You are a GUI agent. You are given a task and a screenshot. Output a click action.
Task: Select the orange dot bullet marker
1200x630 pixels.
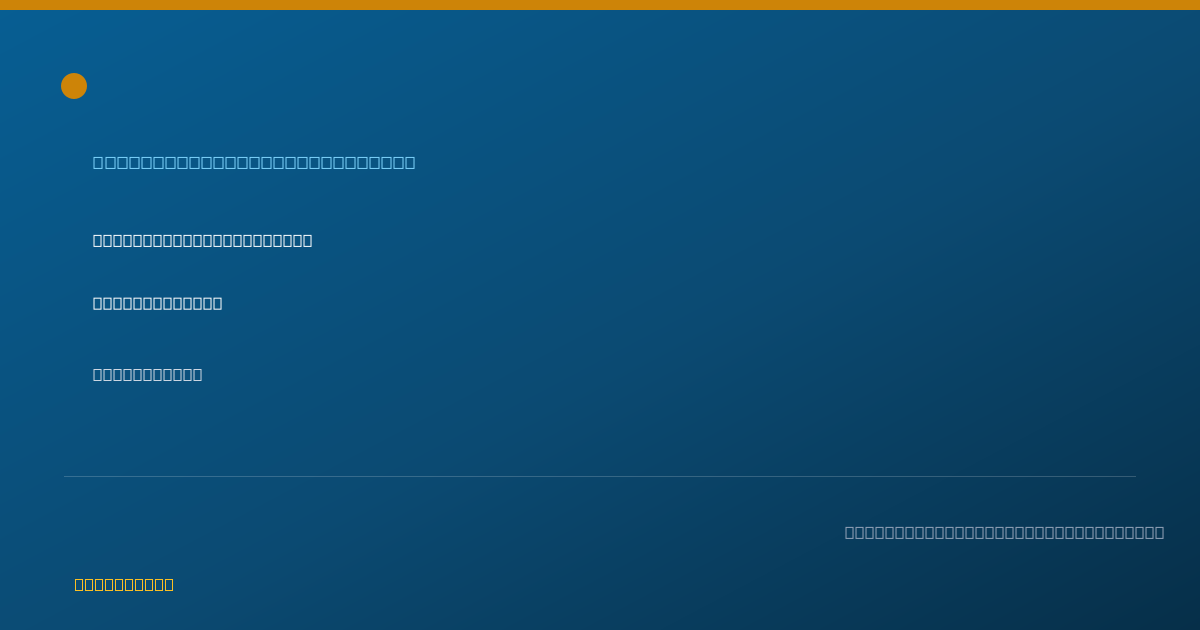74,86
